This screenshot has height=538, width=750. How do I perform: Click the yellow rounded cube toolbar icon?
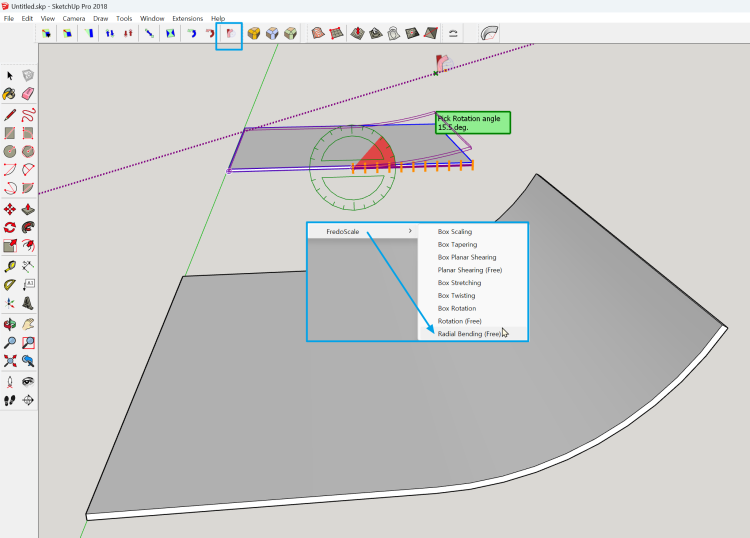pos(254,33)
